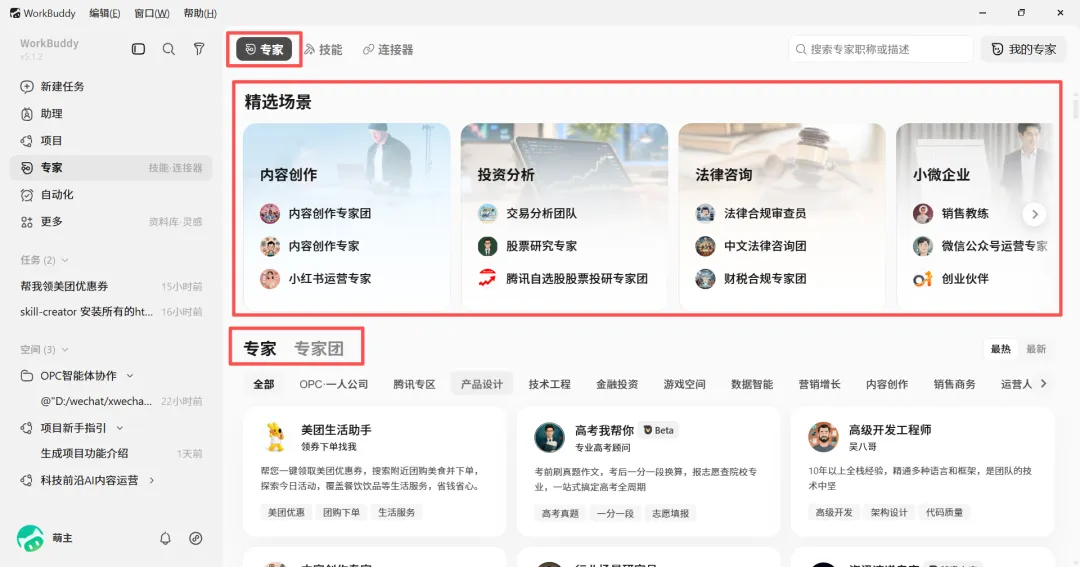1080x567 pixels.
Task: Filter by 技术工程 category
Action: point(550,384)
